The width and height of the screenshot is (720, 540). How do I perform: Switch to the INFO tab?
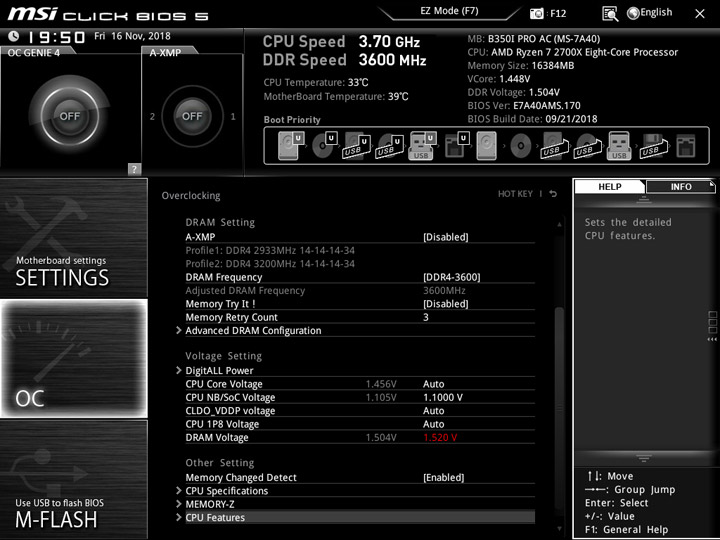tap(681, 186)
